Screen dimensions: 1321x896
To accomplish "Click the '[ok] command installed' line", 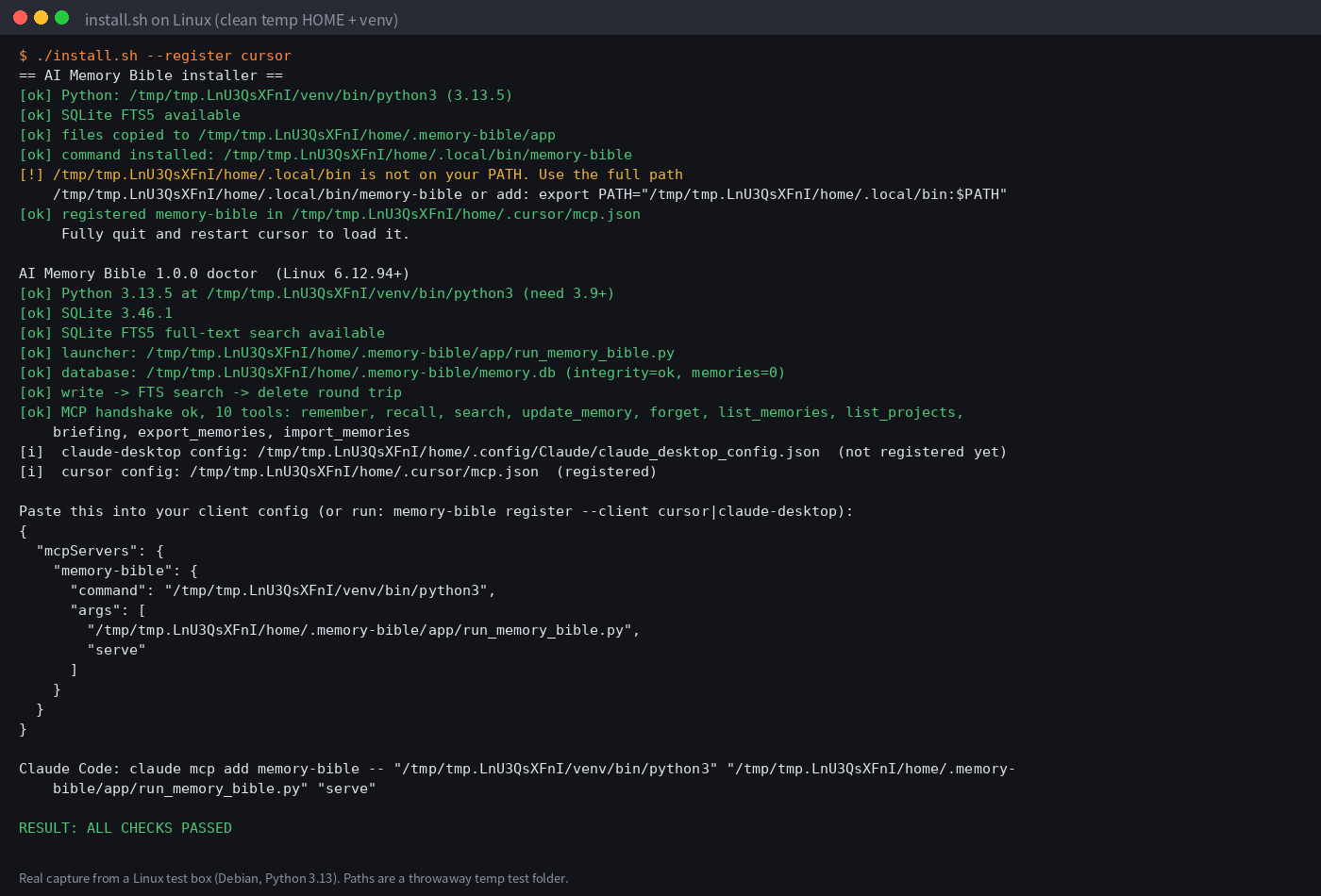I will (x=326, y=155).
